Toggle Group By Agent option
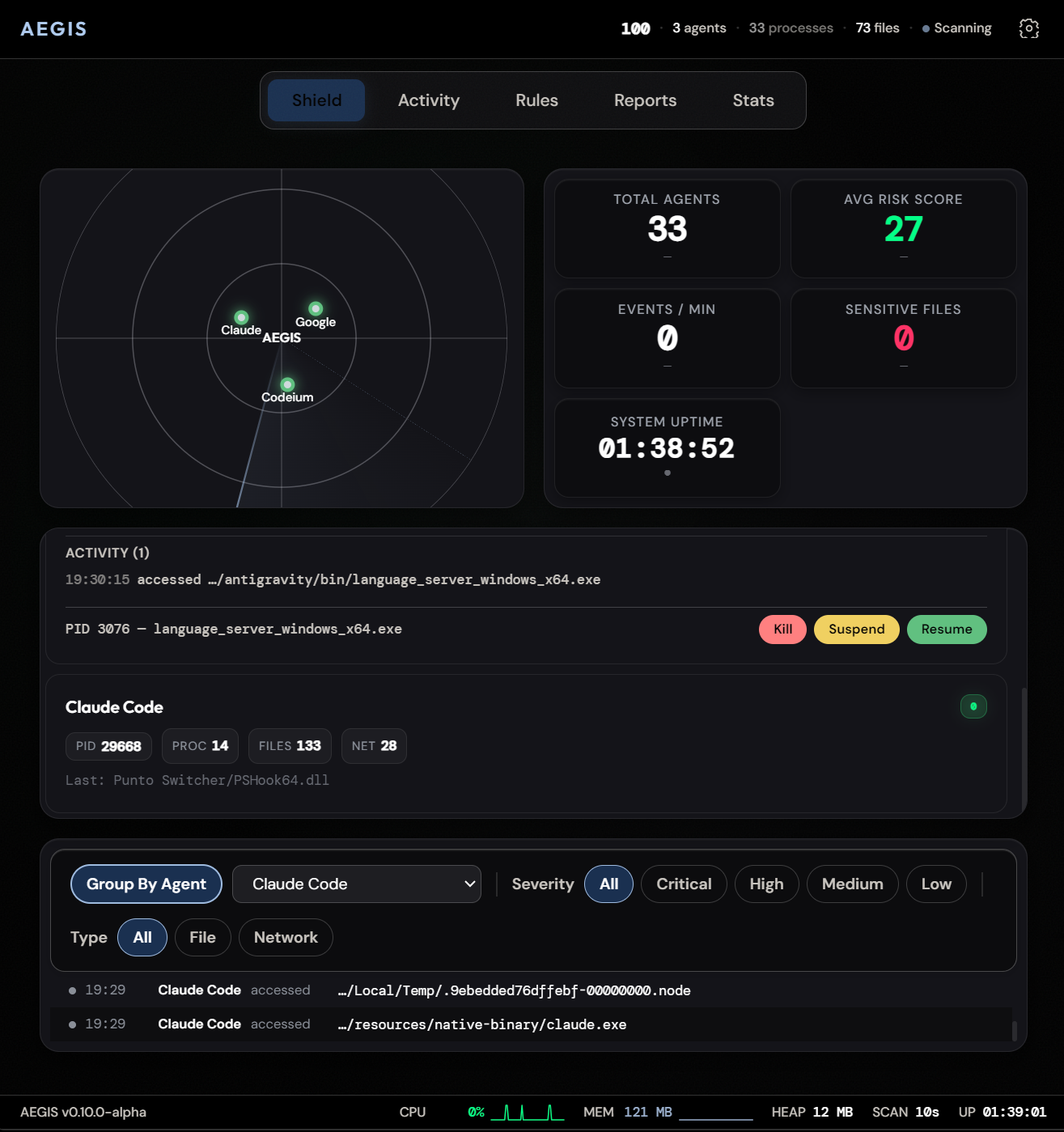The width and height of the screenshot is (1064, 1132). 146,884
